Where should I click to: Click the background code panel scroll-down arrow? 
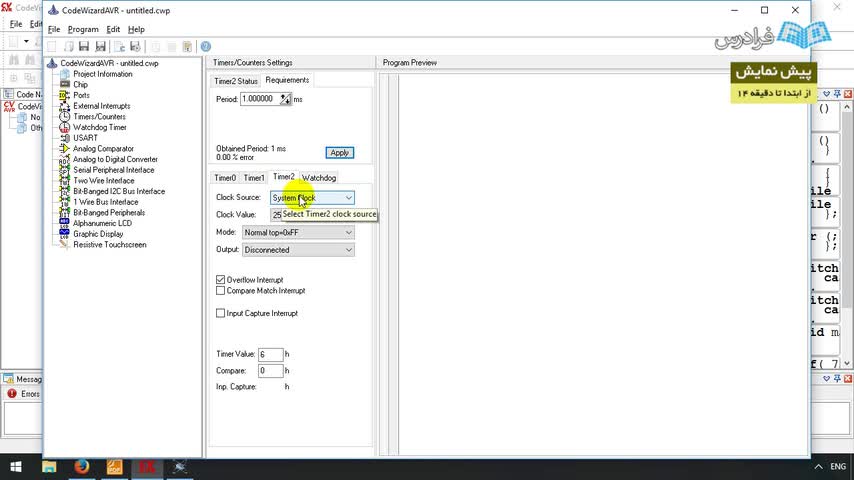847,363
